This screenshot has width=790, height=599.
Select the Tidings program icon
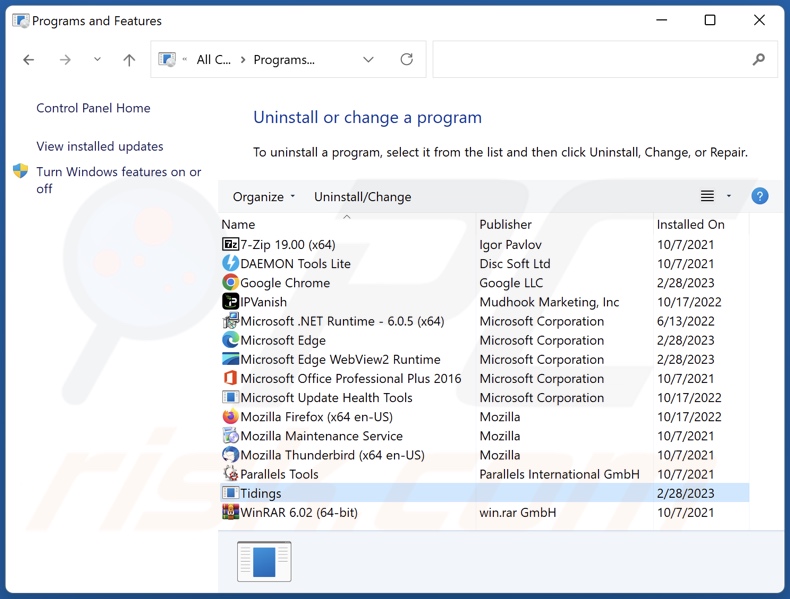tap(230, 493)
